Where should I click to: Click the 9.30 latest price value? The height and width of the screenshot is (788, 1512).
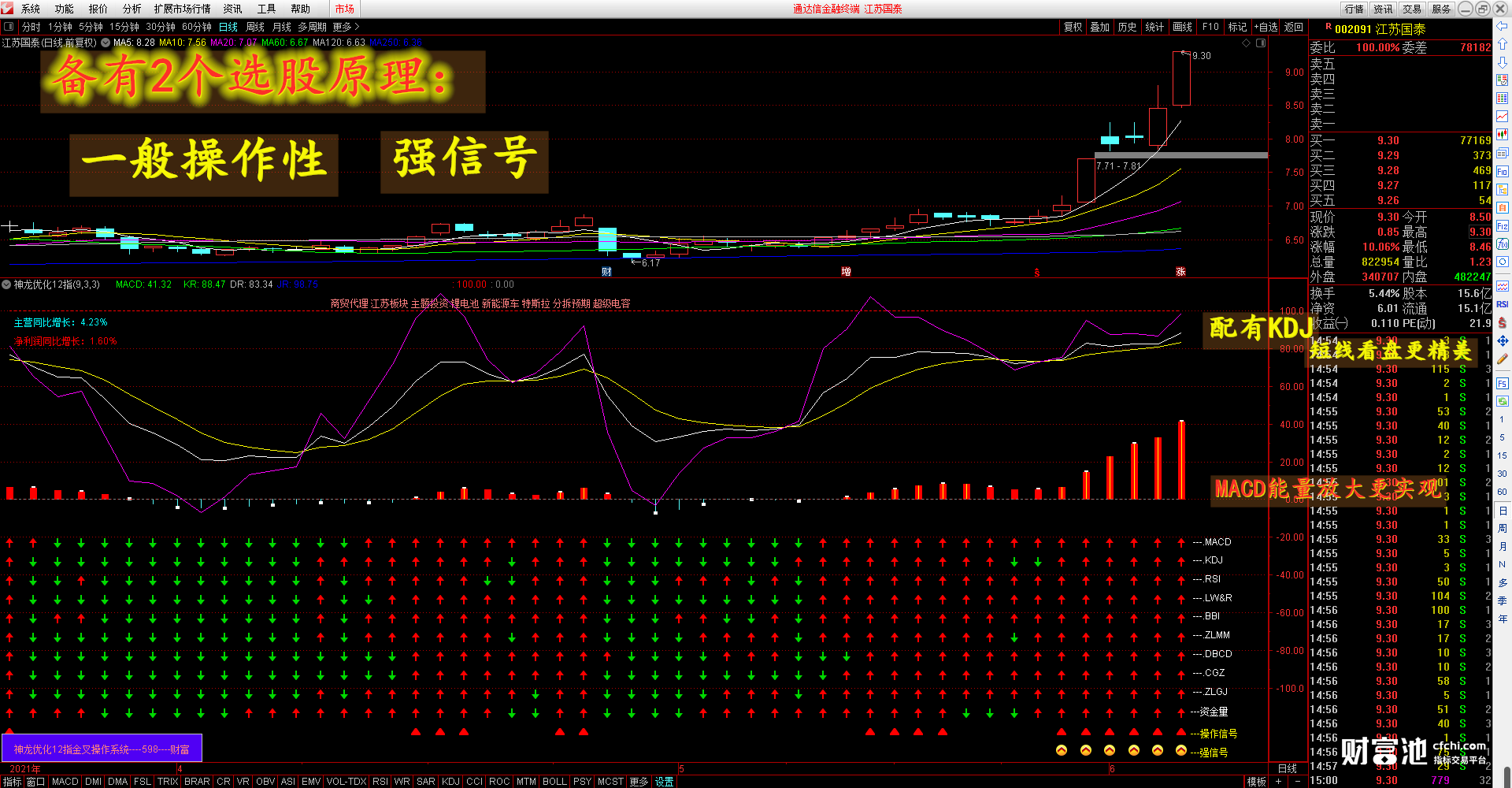tap(1388, 217)
